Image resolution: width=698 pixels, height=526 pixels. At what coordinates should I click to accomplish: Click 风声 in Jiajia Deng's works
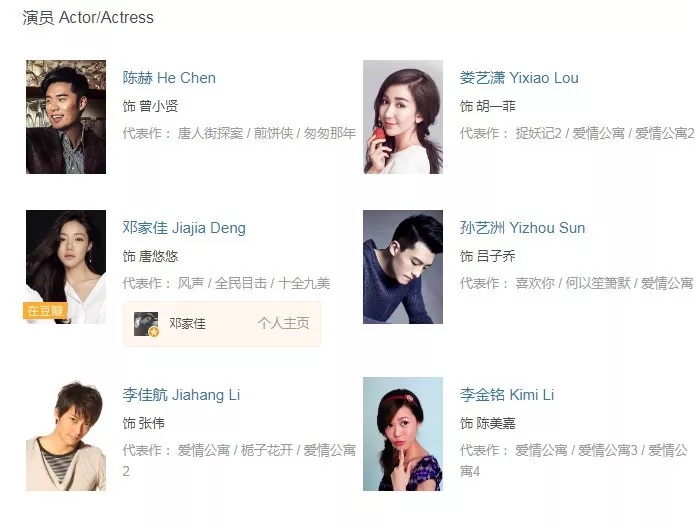(191, 283)
